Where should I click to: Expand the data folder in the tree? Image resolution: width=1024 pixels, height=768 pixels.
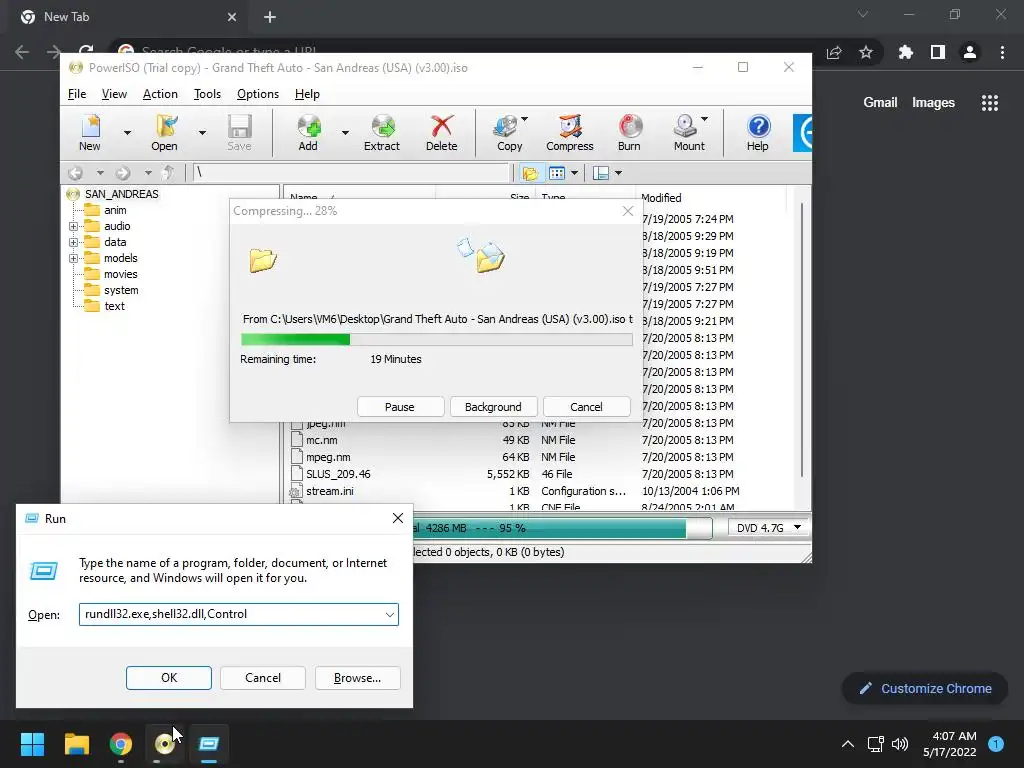(73, 242)
